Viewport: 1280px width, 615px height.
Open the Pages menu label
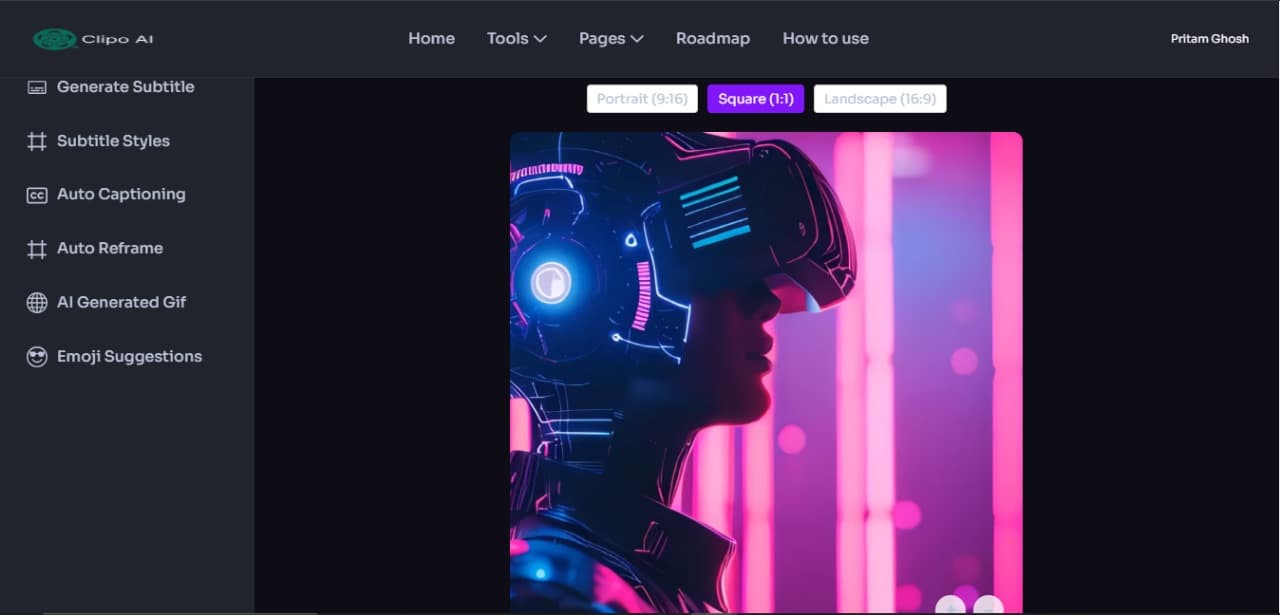[602, 38]
